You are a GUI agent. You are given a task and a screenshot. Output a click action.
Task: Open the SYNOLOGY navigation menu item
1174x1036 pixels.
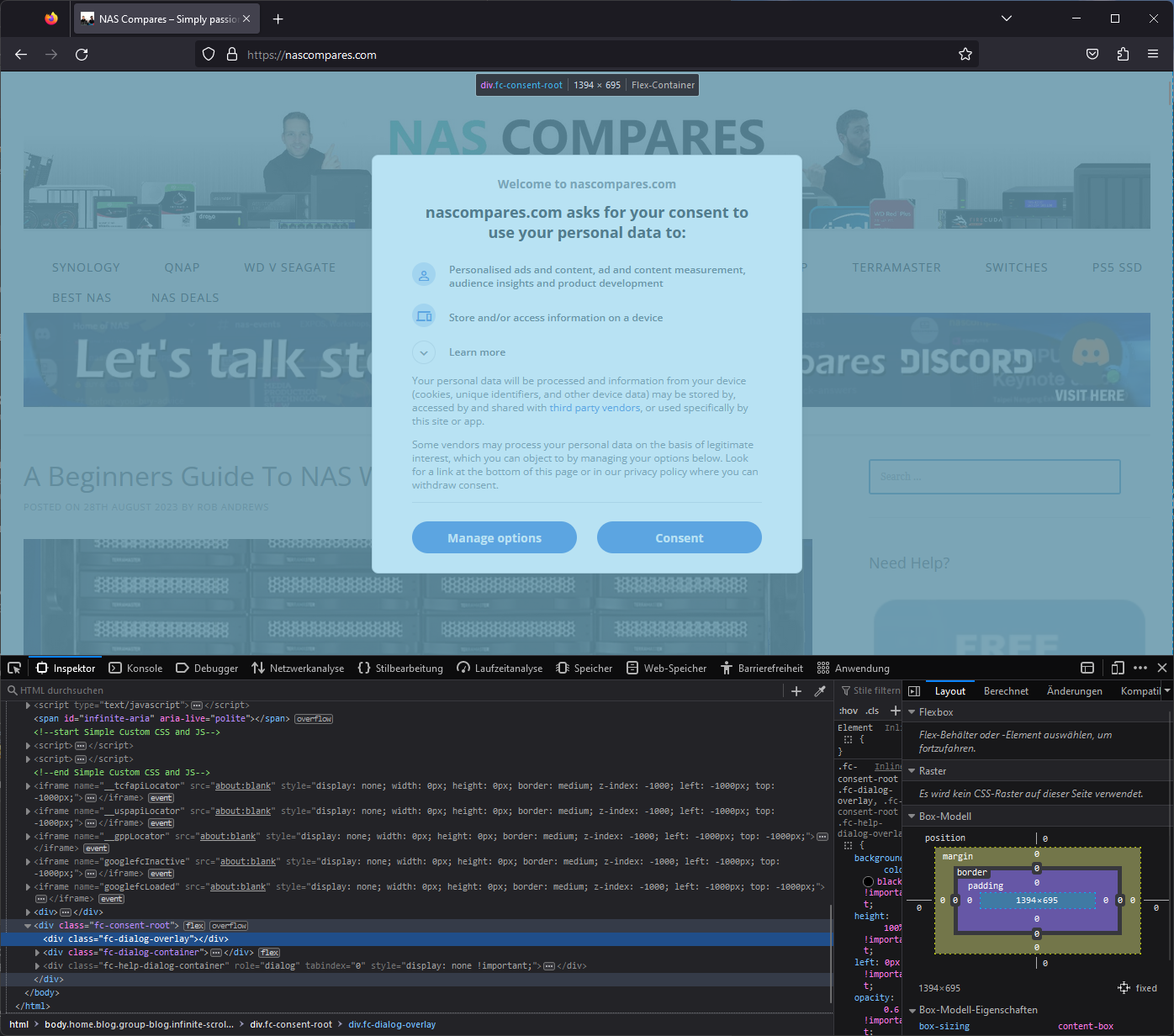pyautogui.click(x=86, y=267)
